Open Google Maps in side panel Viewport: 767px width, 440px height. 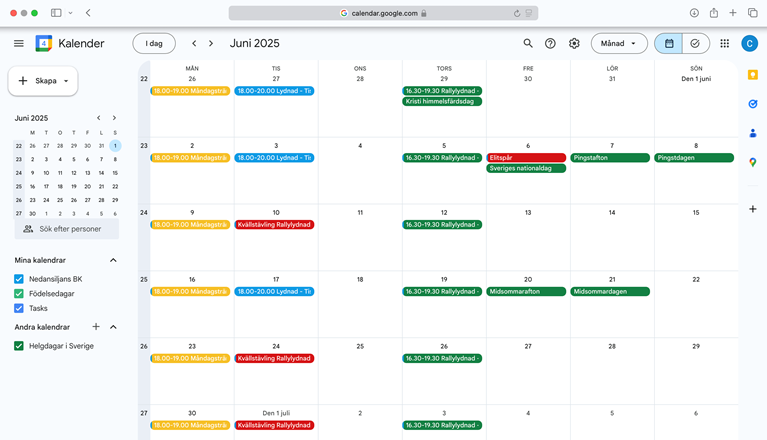click(752, 162)
